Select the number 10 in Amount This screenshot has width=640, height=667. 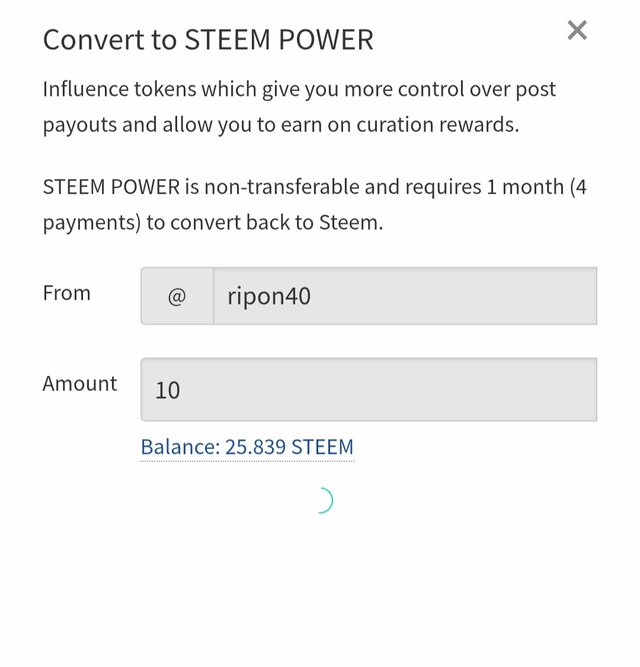pyautogui.click(x=168, y=390)
